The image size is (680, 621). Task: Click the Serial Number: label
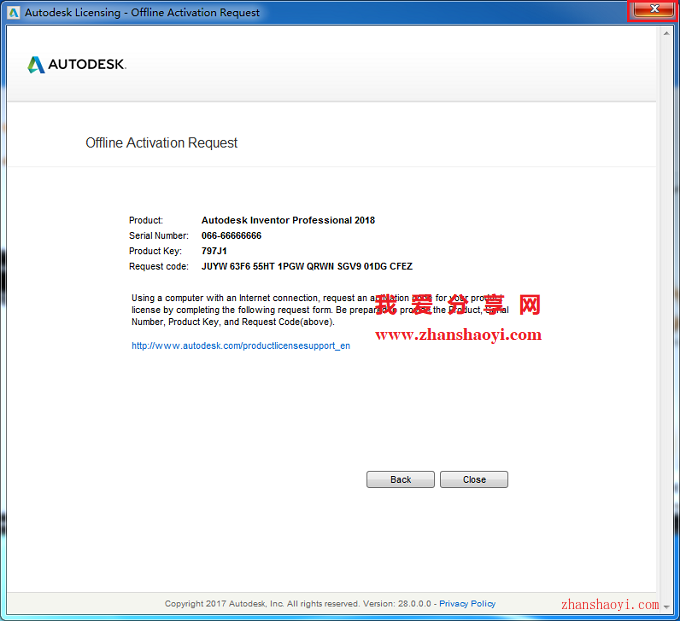(159, 235)
